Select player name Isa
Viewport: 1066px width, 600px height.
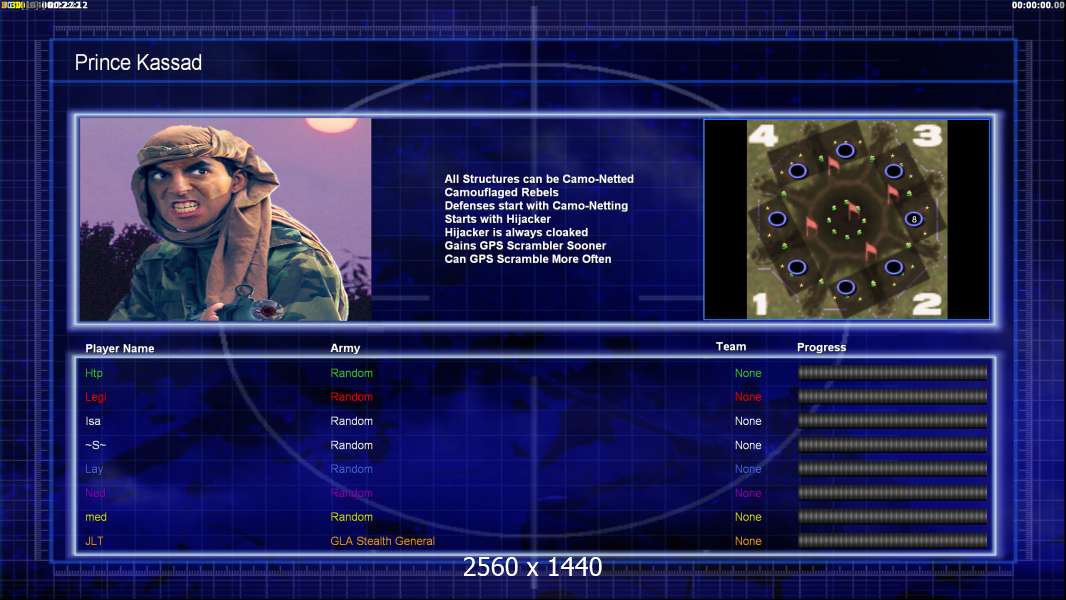coord(93,421)
